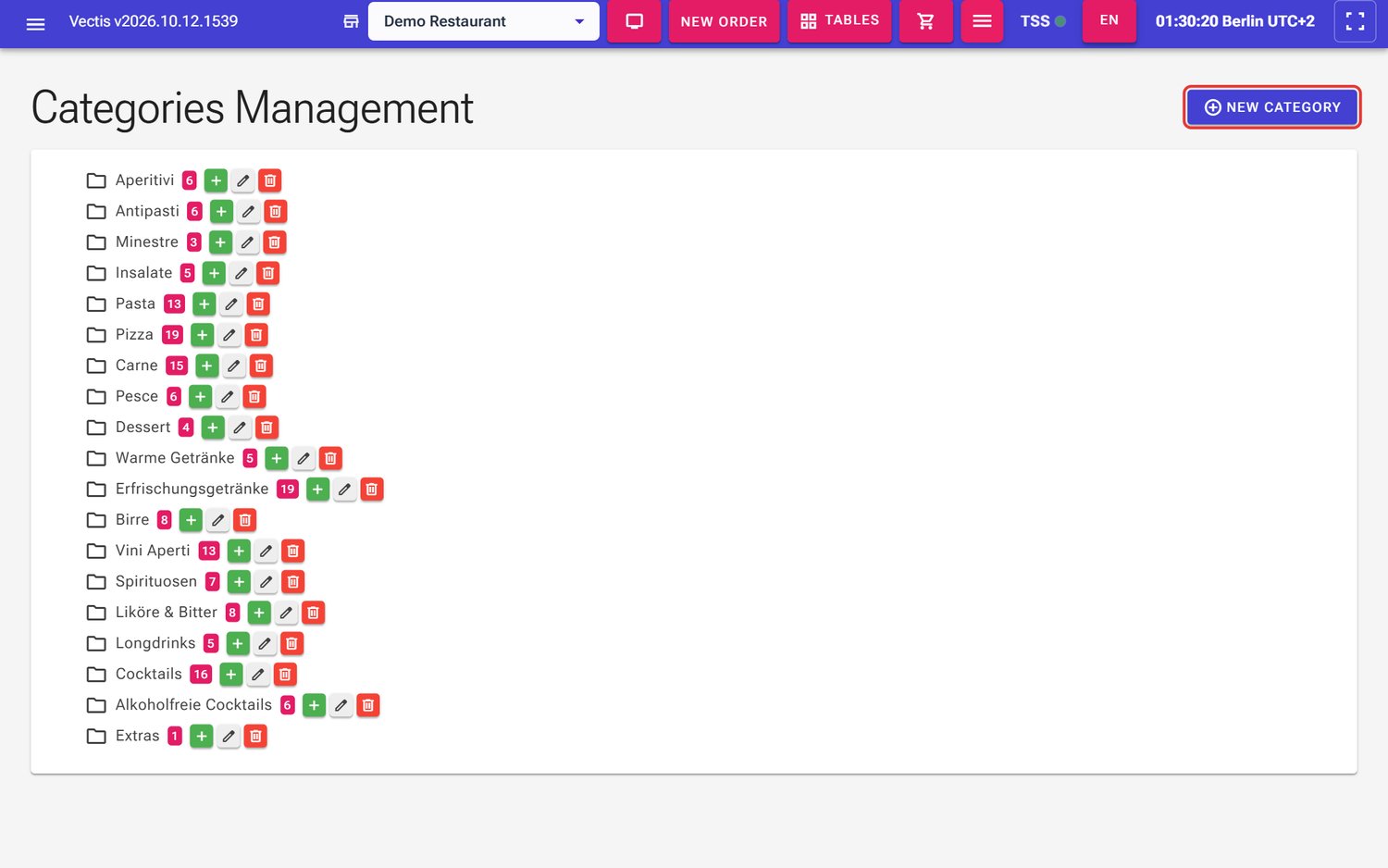Click the Extras folder icon
This screenshot has width=1388, height=868.
(96, 736)
